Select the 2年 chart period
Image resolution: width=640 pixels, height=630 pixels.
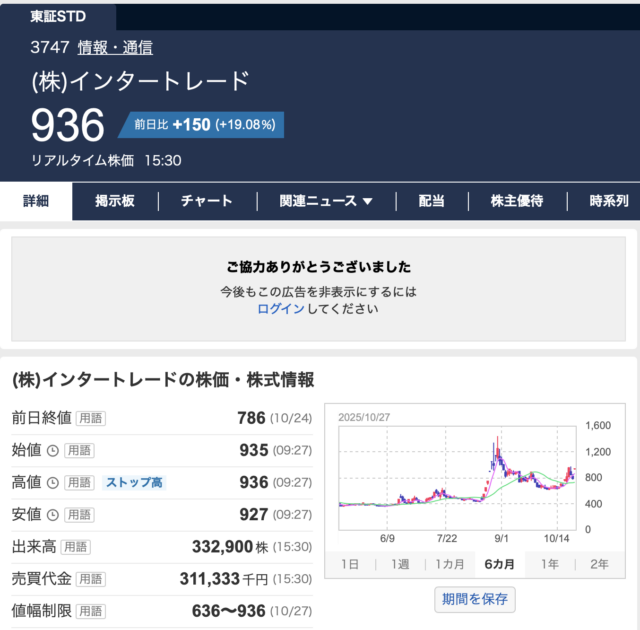click(x=599, y=564)
